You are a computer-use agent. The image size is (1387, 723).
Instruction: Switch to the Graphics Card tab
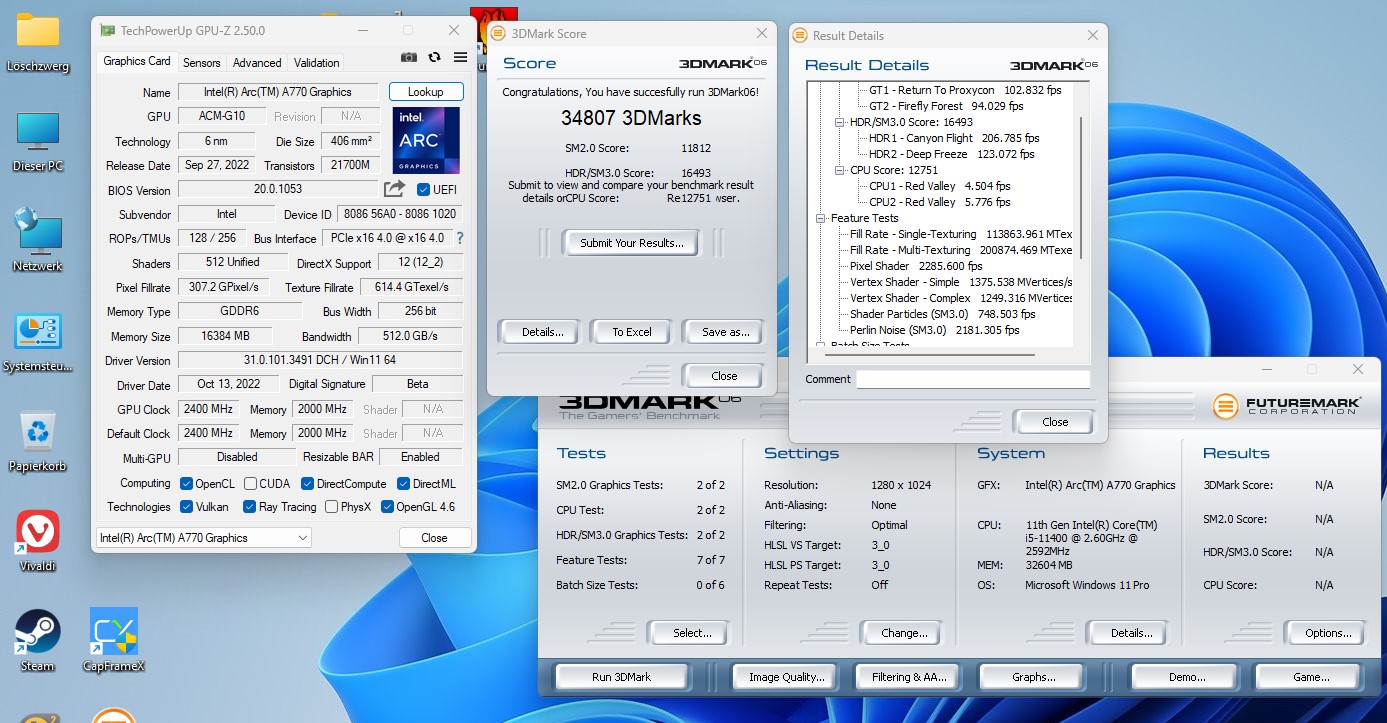(x=137, y=61)
